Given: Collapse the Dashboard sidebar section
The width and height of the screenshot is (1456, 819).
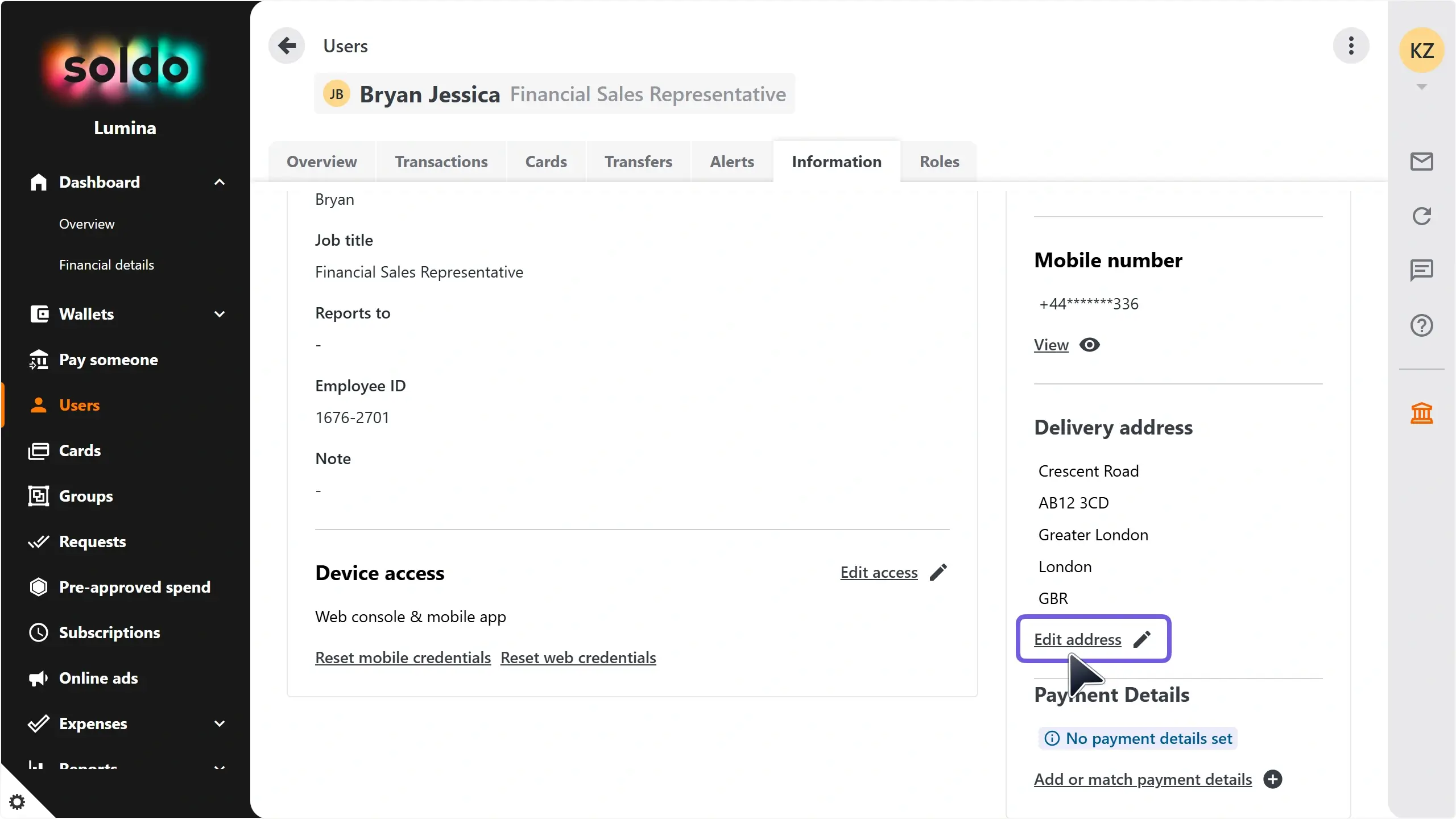Looking at the screenshot, I should 220,182.
